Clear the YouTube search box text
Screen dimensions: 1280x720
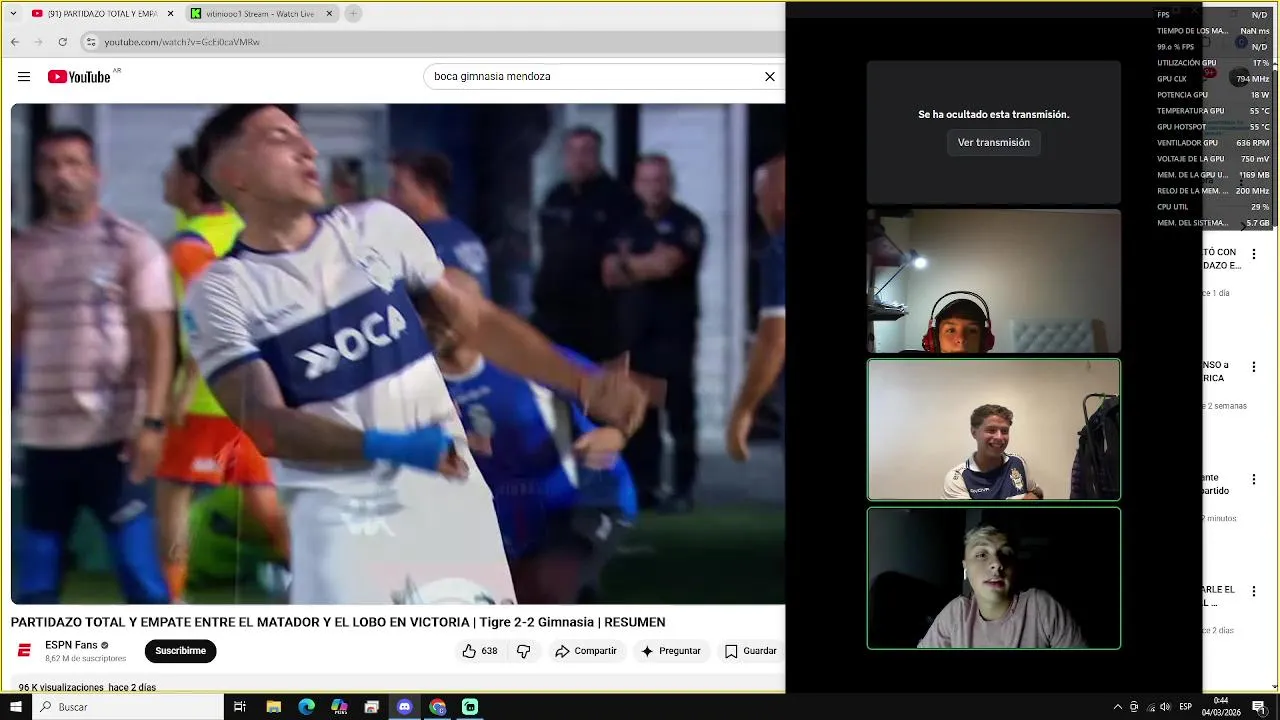click(770, 77)
